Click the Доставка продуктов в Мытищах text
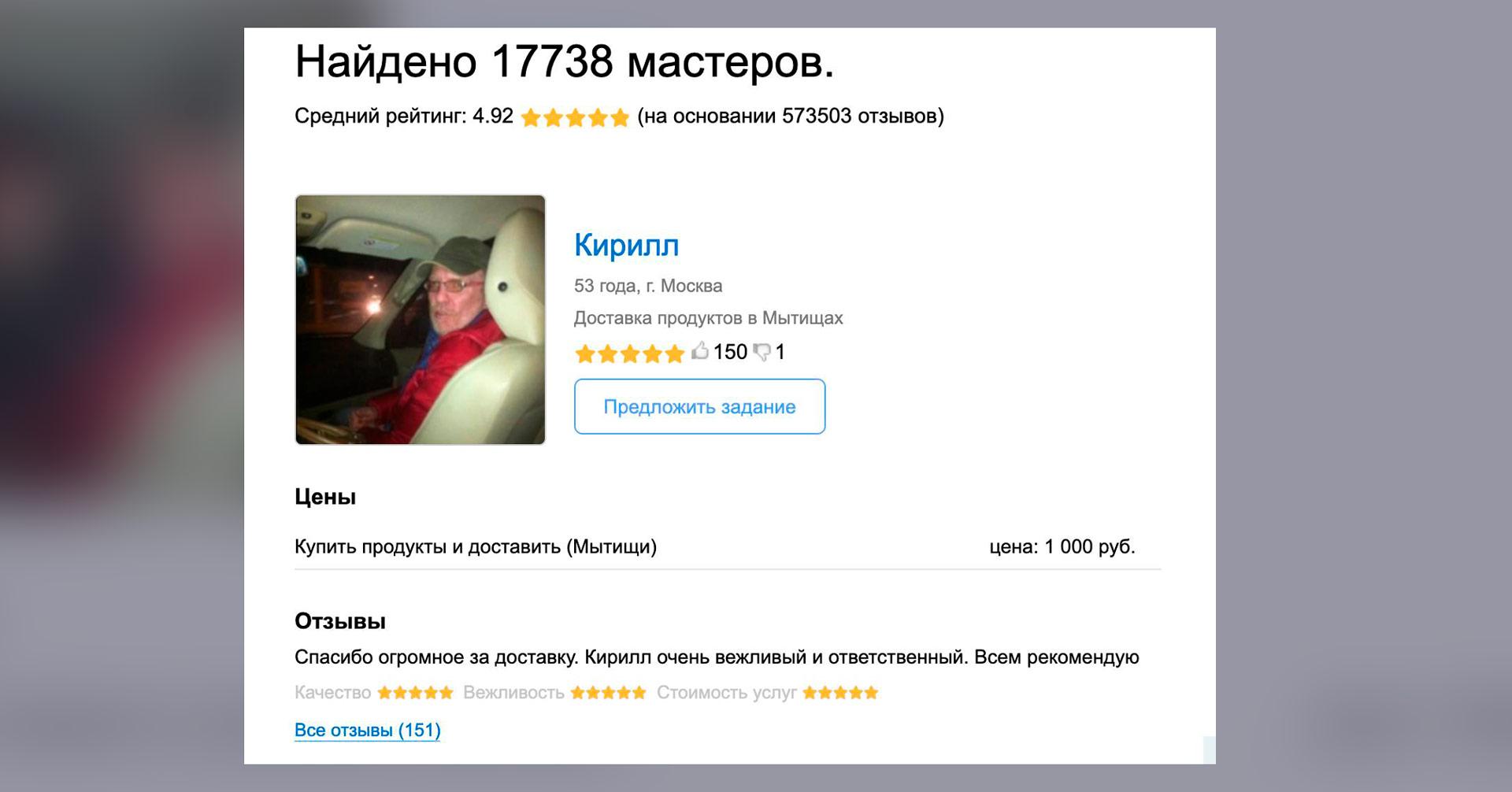 [709, 318]
